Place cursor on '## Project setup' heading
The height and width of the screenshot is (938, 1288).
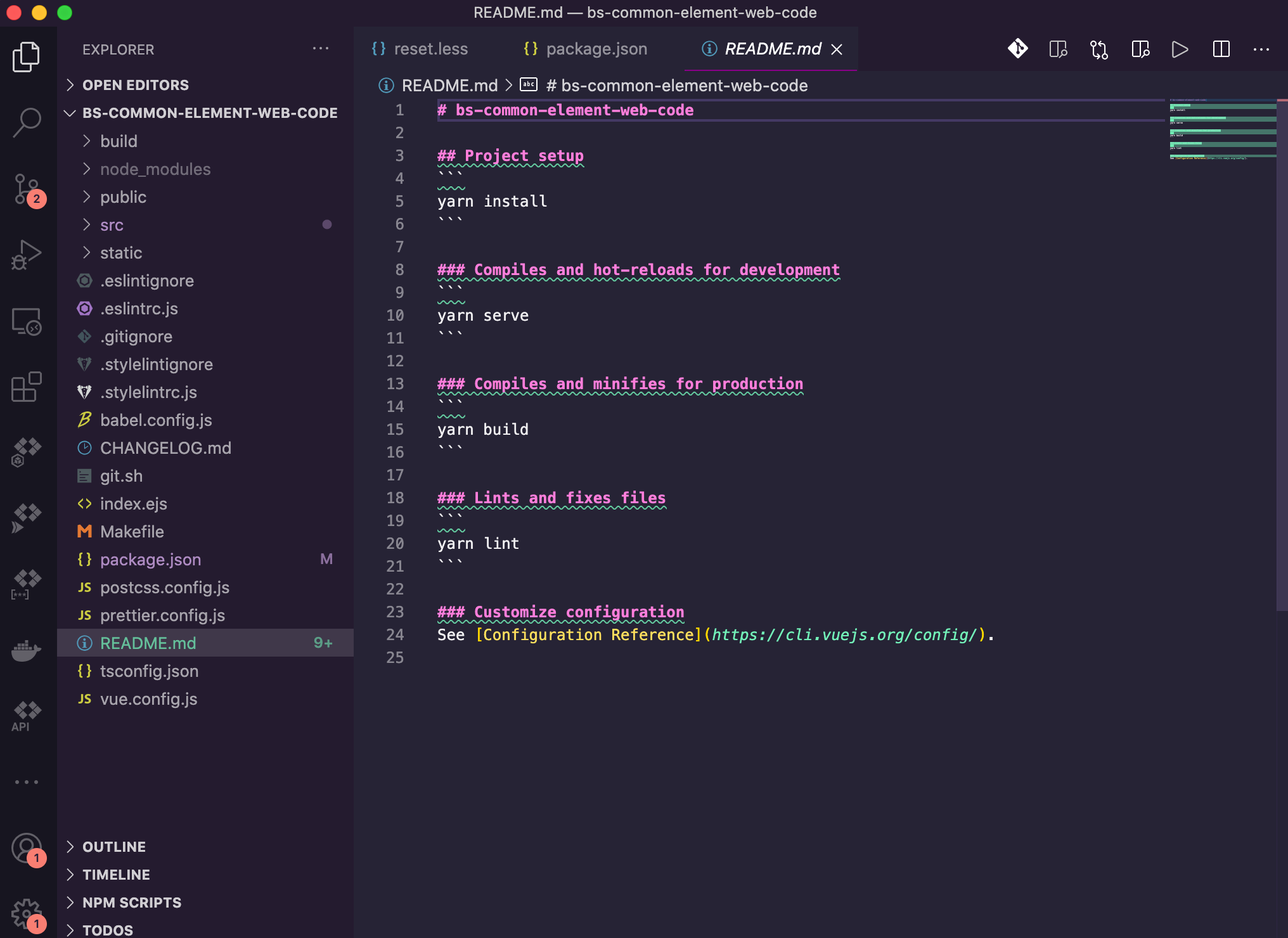point(510,155)
